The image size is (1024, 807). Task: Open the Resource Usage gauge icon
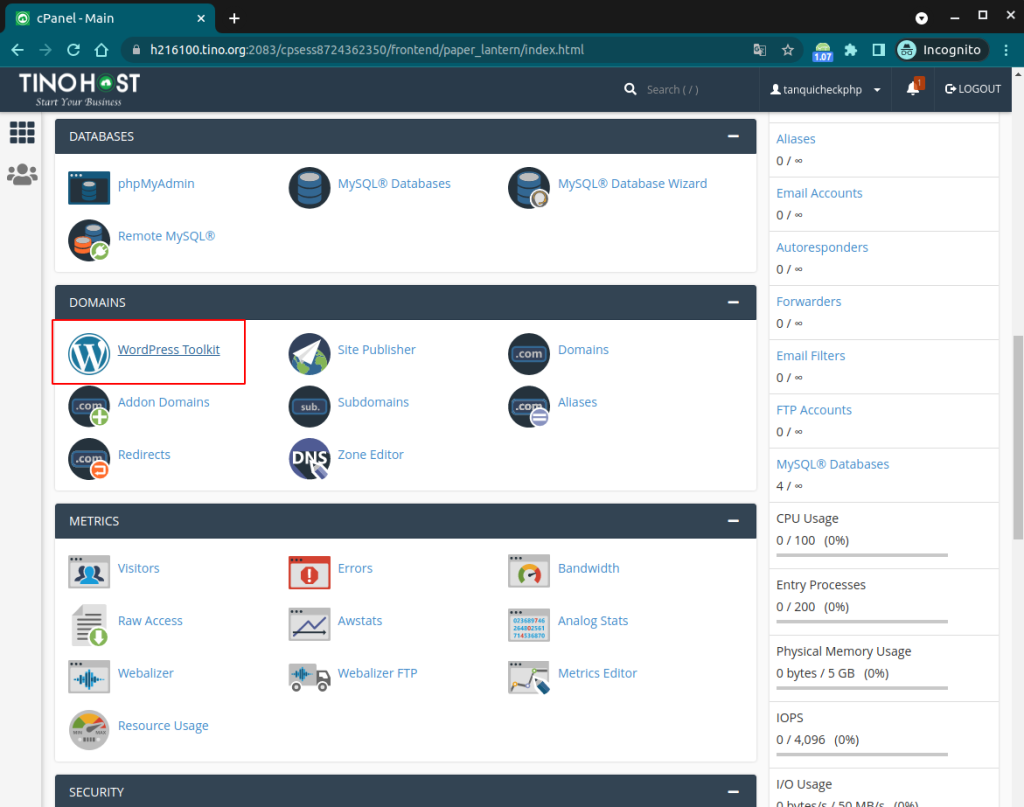[89, 730]
